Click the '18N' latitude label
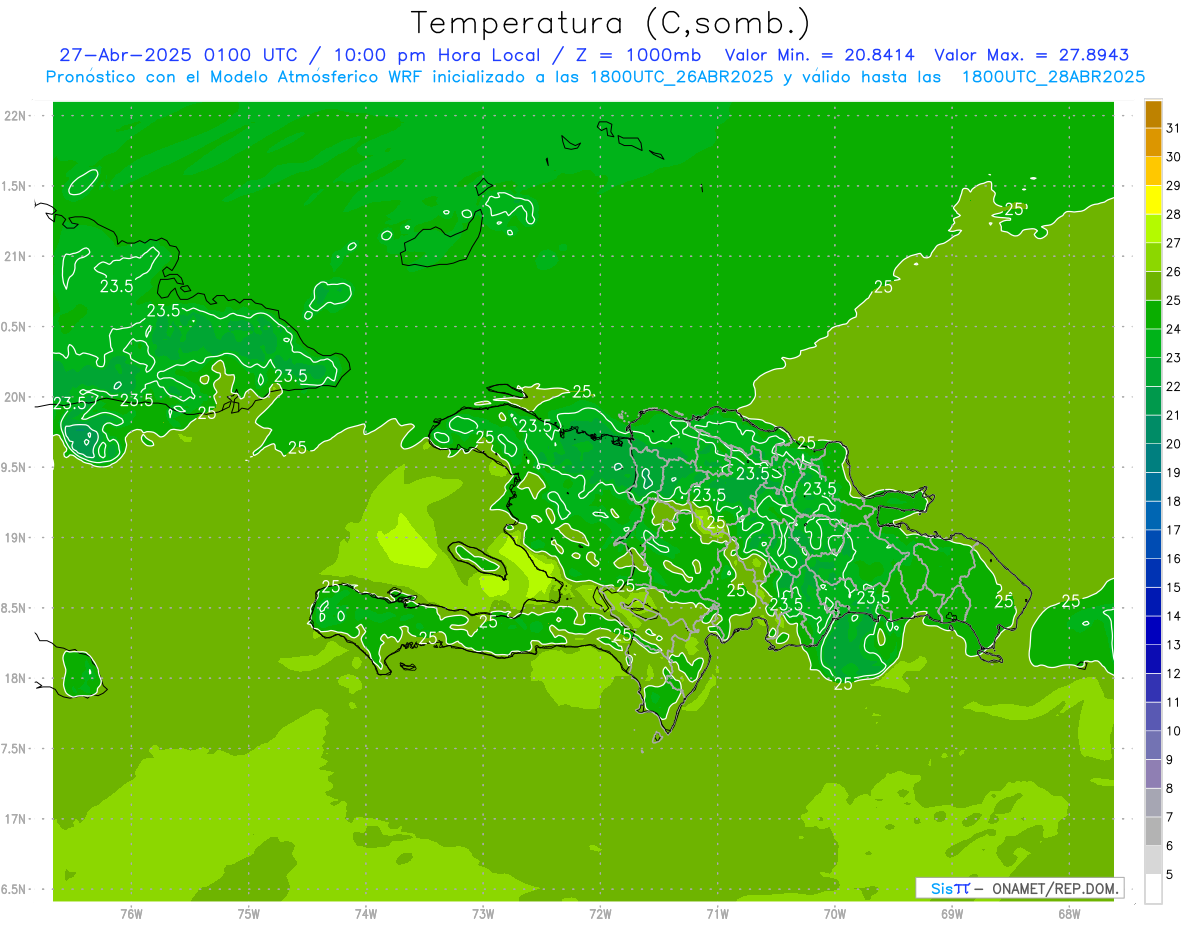This screenshot has width=1200, height=927. (x=16, y=678)
